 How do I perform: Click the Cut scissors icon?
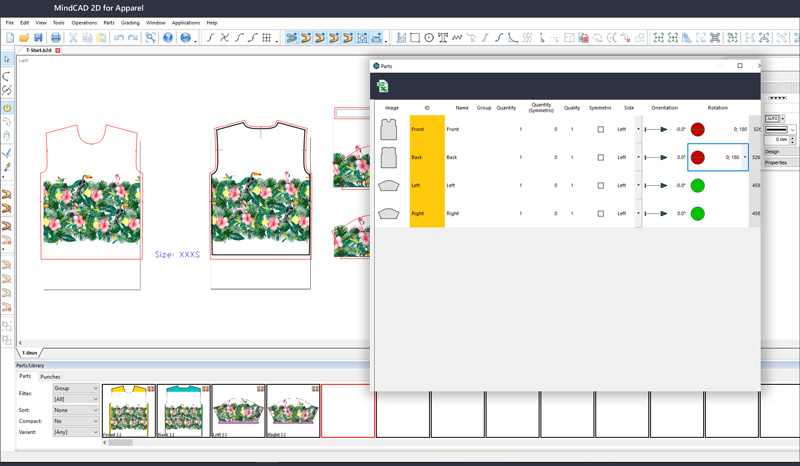73,37
